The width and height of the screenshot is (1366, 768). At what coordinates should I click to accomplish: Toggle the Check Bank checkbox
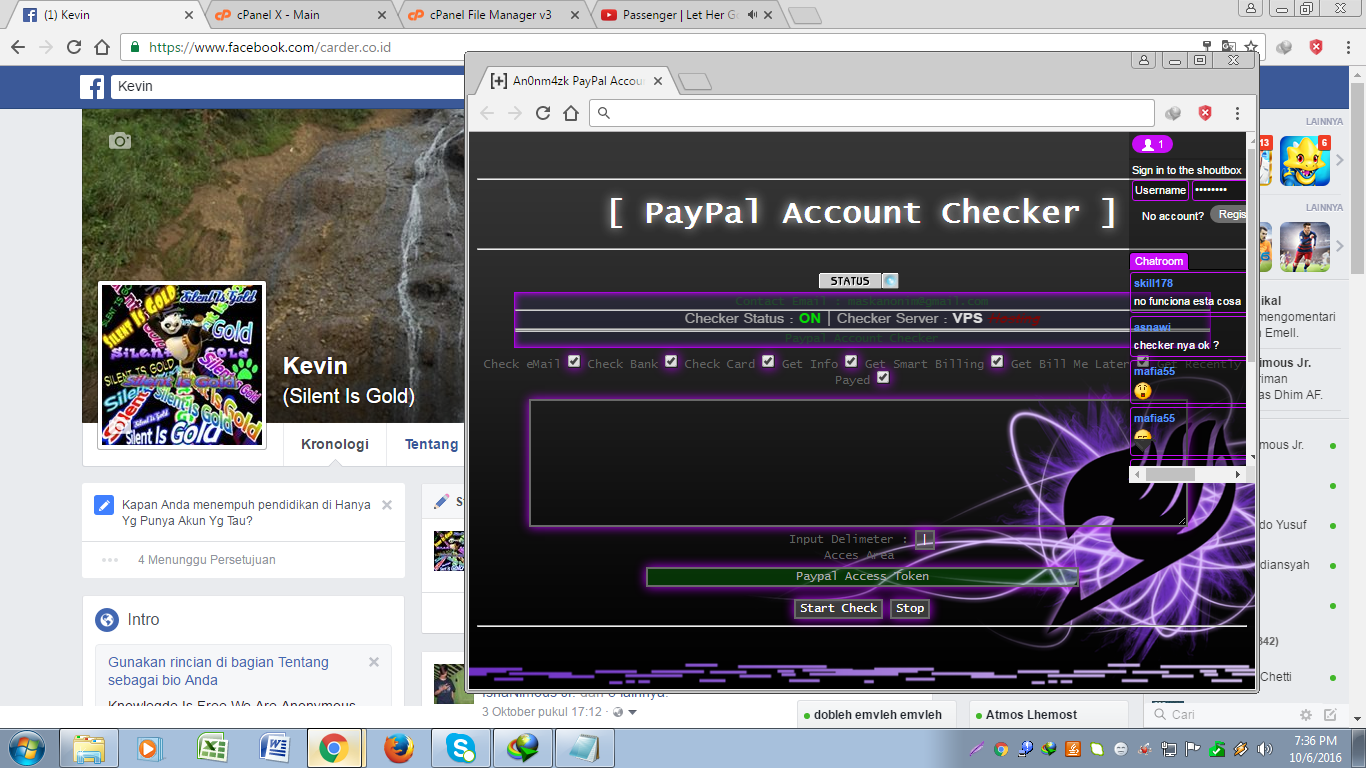coord(671,361)
